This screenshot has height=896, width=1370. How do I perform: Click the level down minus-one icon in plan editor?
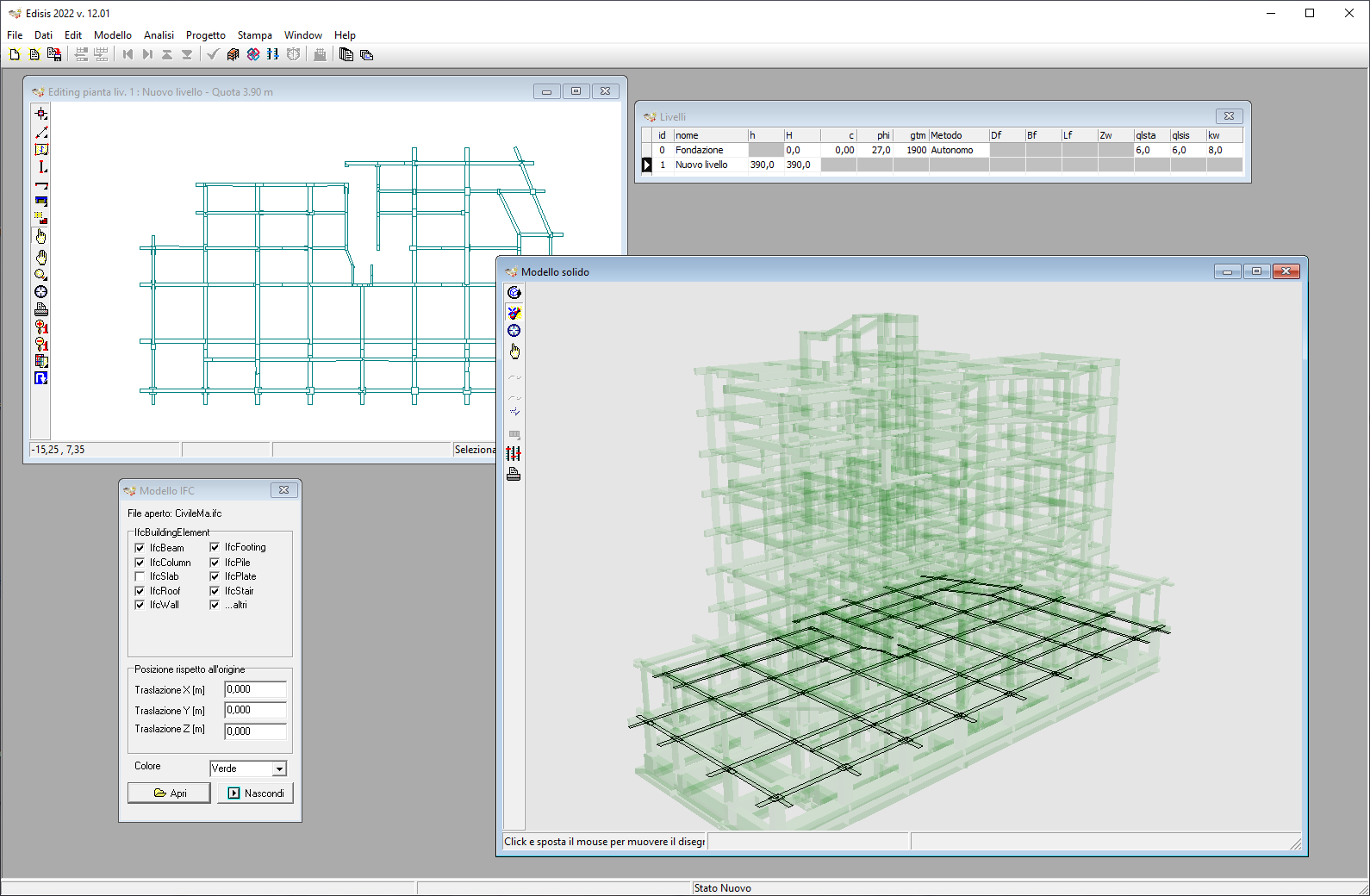pos(40,344)
